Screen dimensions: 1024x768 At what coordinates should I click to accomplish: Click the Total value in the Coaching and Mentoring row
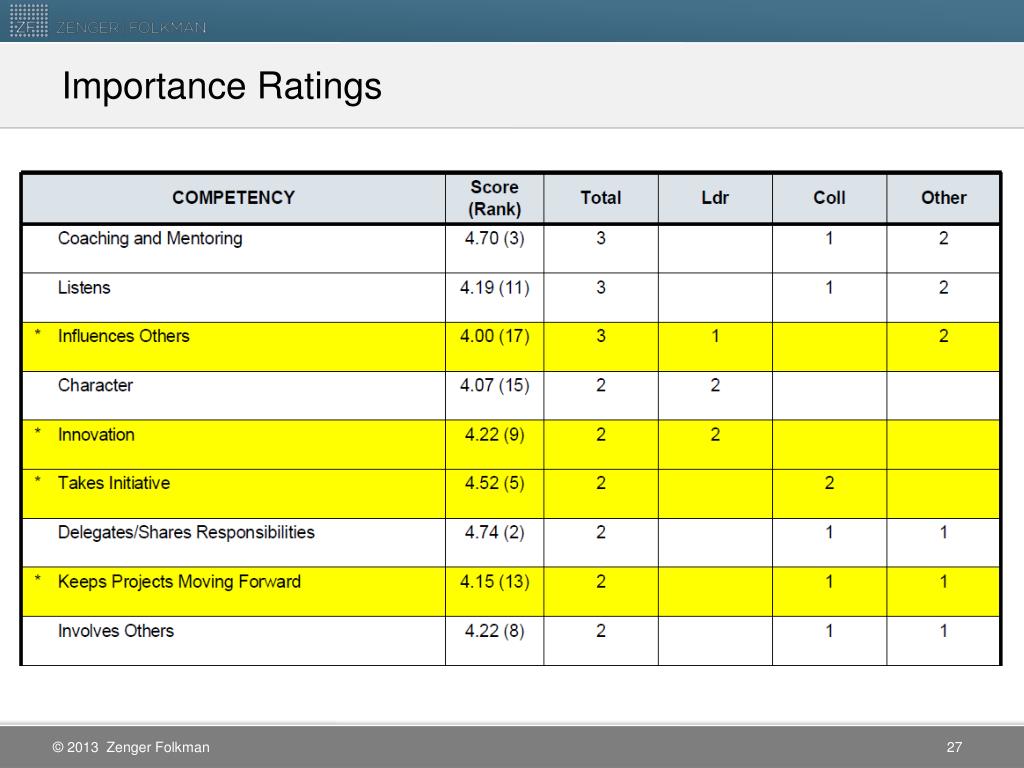click(601, 238)
